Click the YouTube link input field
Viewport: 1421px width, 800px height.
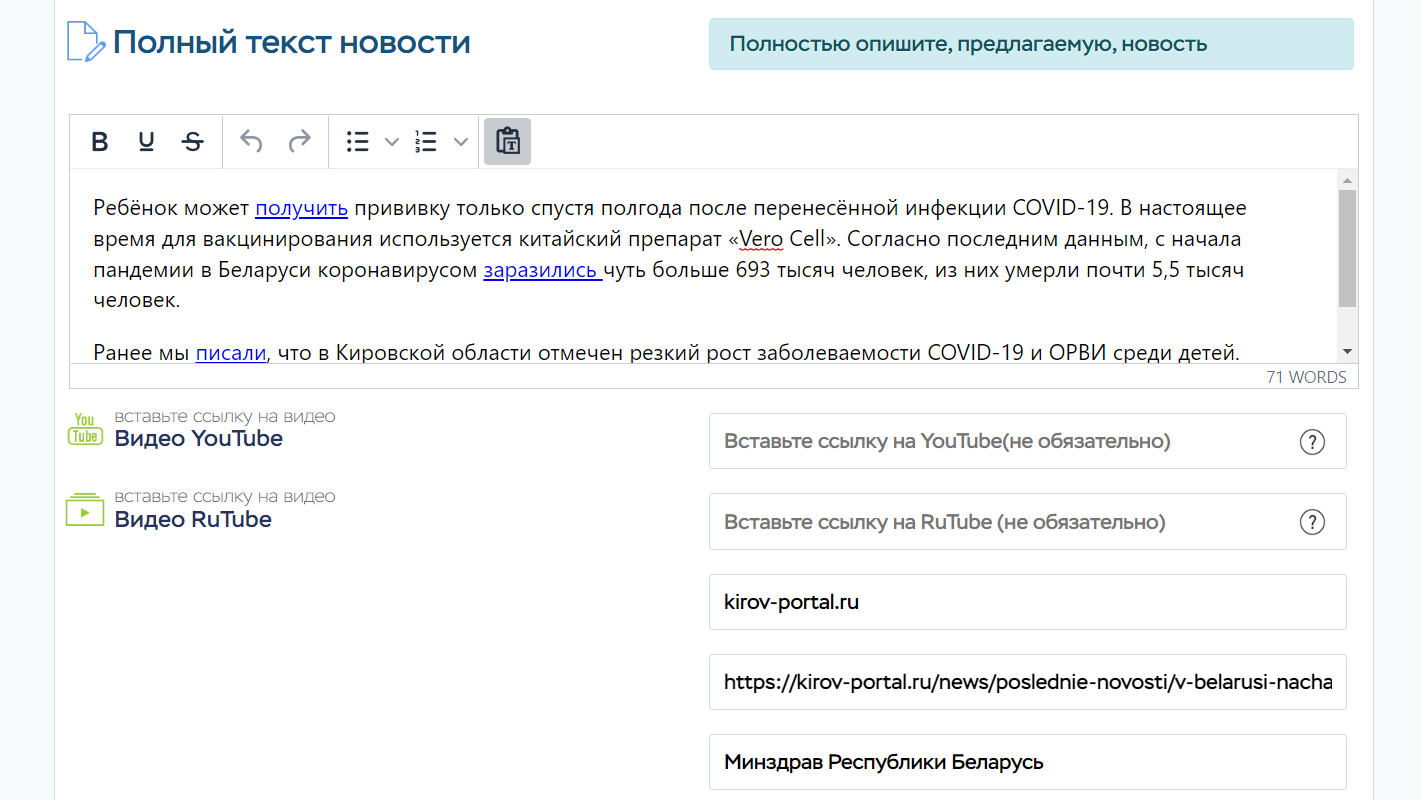(1000, 441)
